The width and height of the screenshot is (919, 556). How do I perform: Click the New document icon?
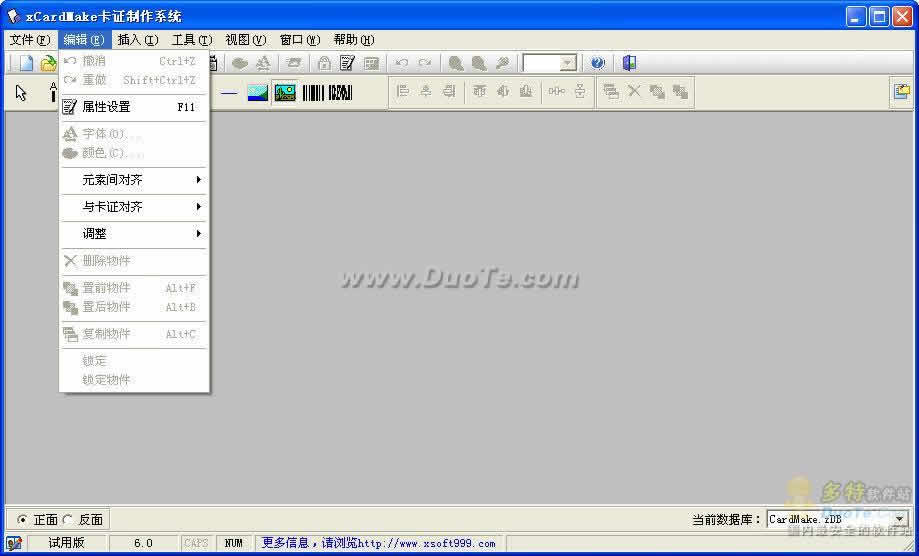click(26, 63)
